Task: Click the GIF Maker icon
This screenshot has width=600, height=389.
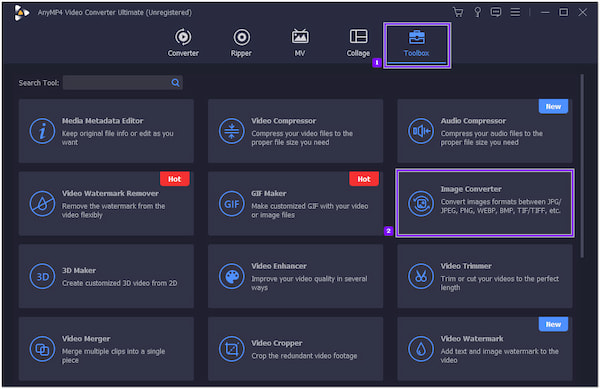Action: point(232,204)
